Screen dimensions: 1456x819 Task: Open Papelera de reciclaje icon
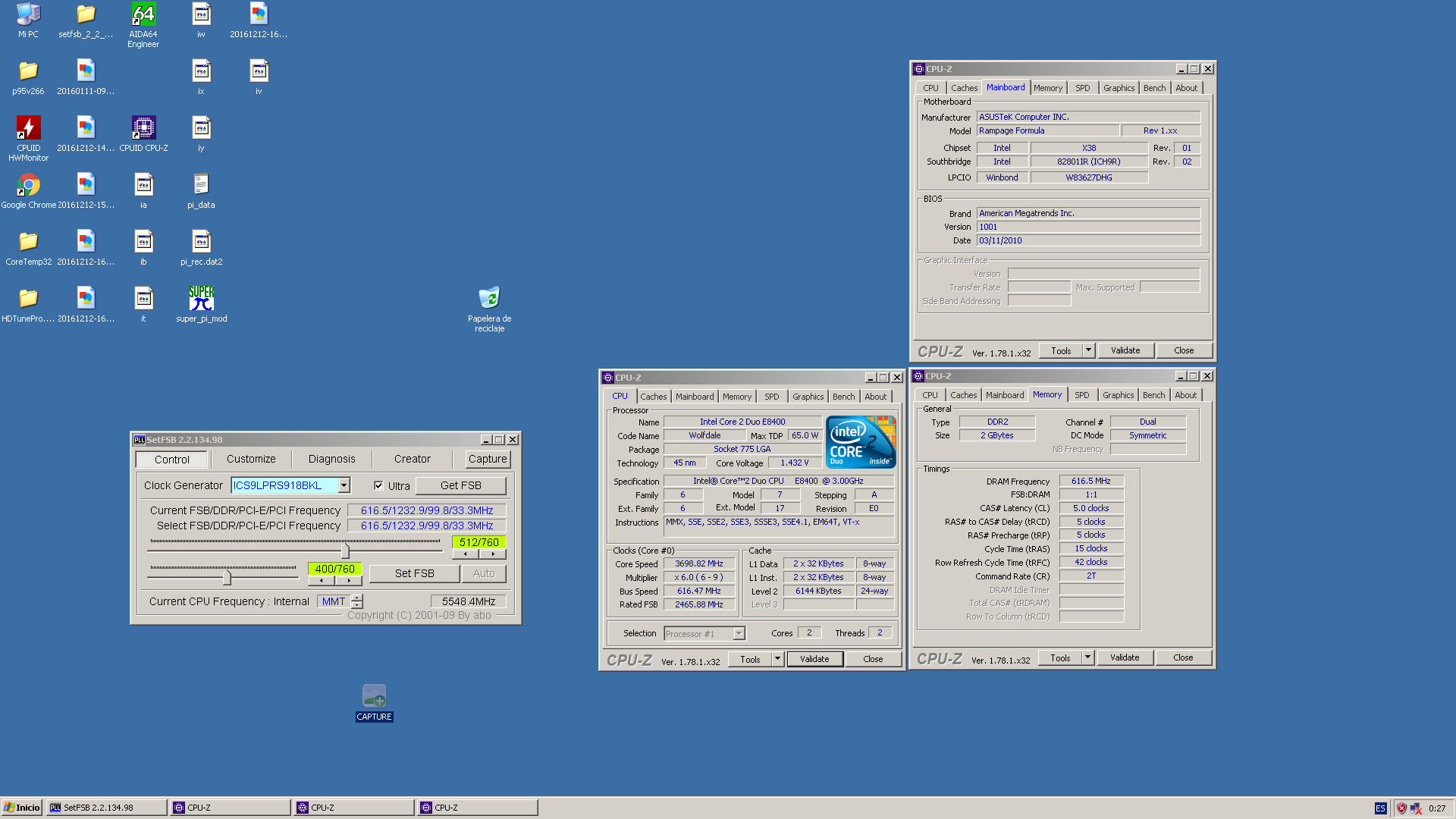click(489, 309)
